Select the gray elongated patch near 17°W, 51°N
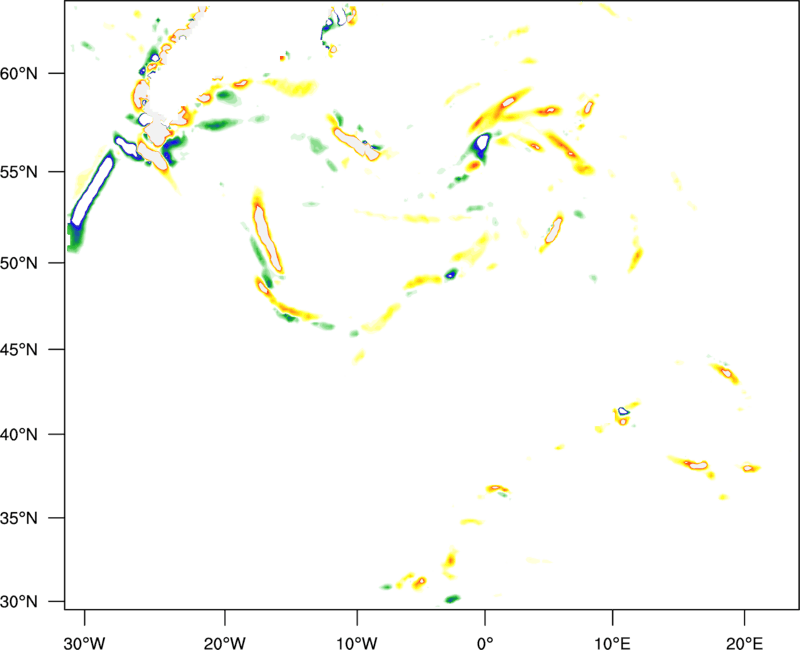The image size is (800, 650). (x=267, y=237)
